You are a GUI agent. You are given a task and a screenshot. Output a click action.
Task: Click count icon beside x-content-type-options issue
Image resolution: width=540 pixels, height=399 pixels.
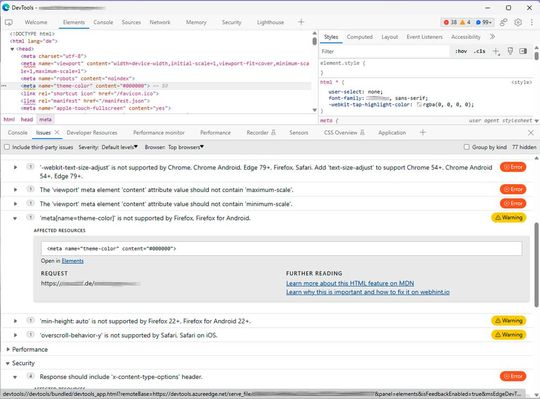click(30, 376)
